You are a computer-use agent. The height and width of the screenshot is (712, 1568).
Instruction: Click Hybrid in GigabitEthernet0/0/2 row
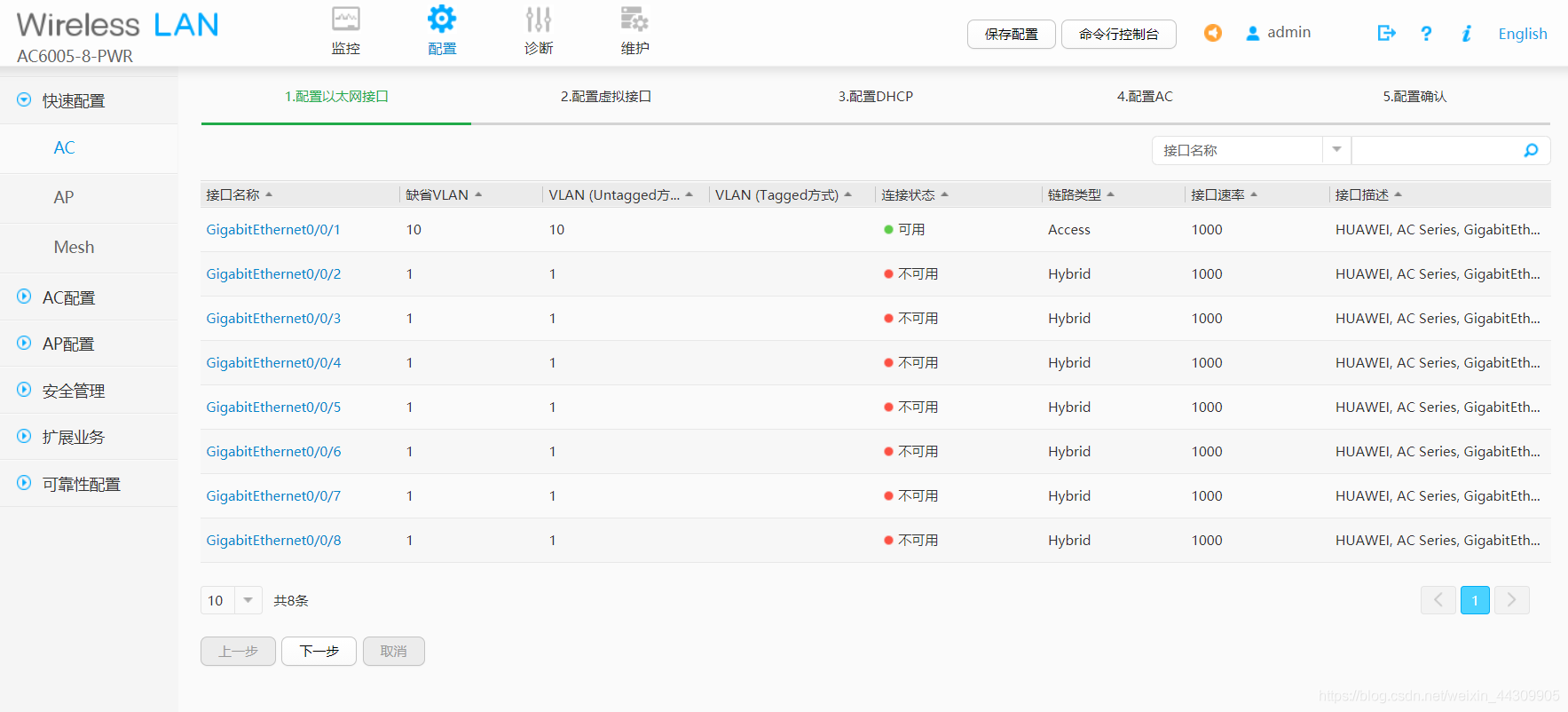[1069, 273]
